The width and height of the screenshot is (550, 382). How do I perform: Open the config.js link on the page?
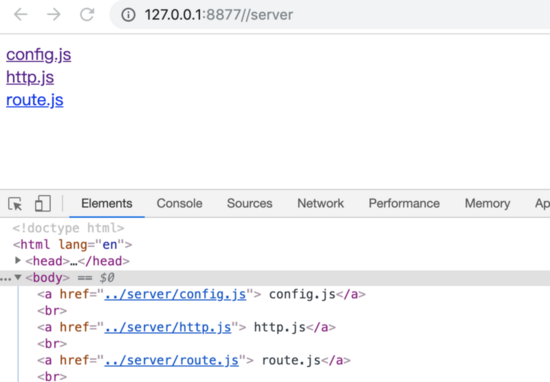tap(39, 55)
